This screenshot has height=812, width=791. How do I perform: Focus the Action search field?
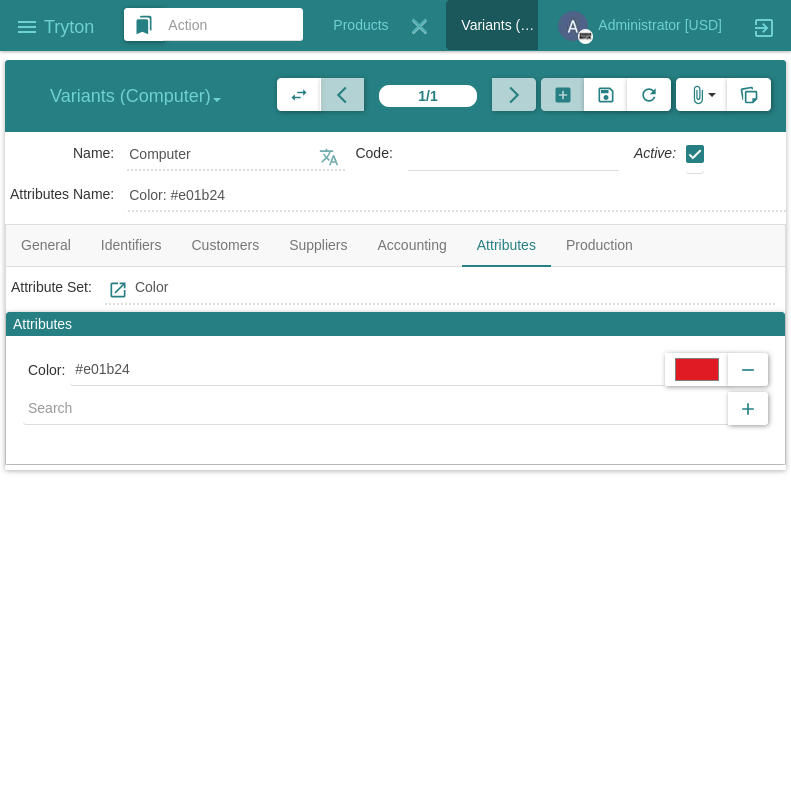coord(232,25)
